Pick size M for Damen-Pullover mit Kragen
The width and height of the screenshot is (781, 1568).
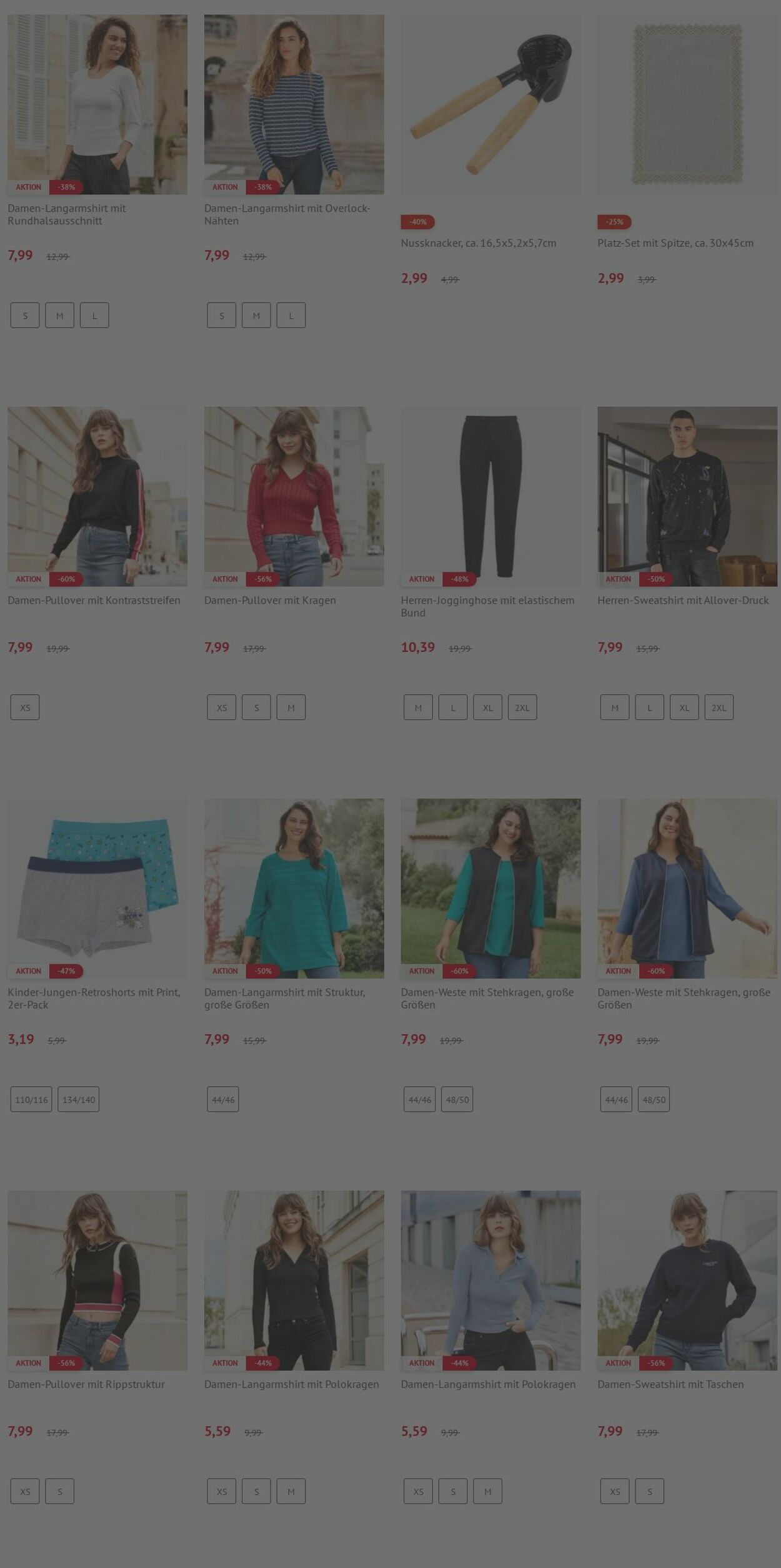tap(291, 707)
